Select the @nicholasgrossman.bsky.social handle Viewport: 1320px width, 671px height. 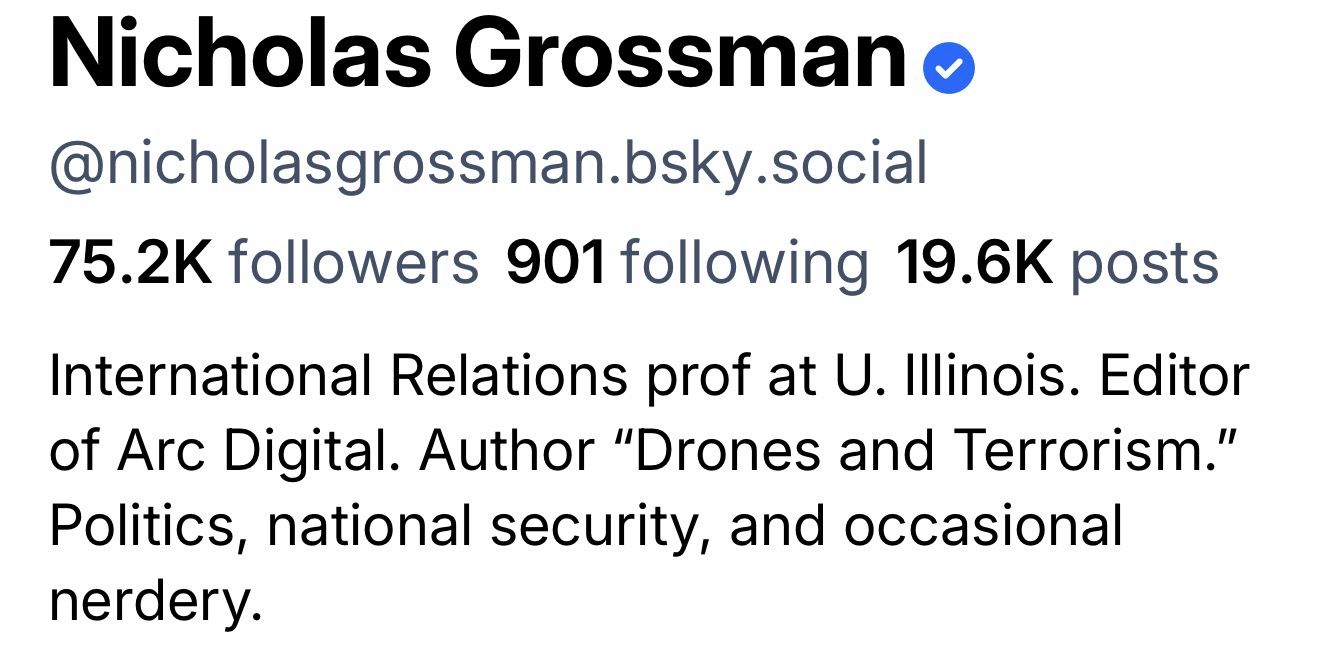pos(488,165)
